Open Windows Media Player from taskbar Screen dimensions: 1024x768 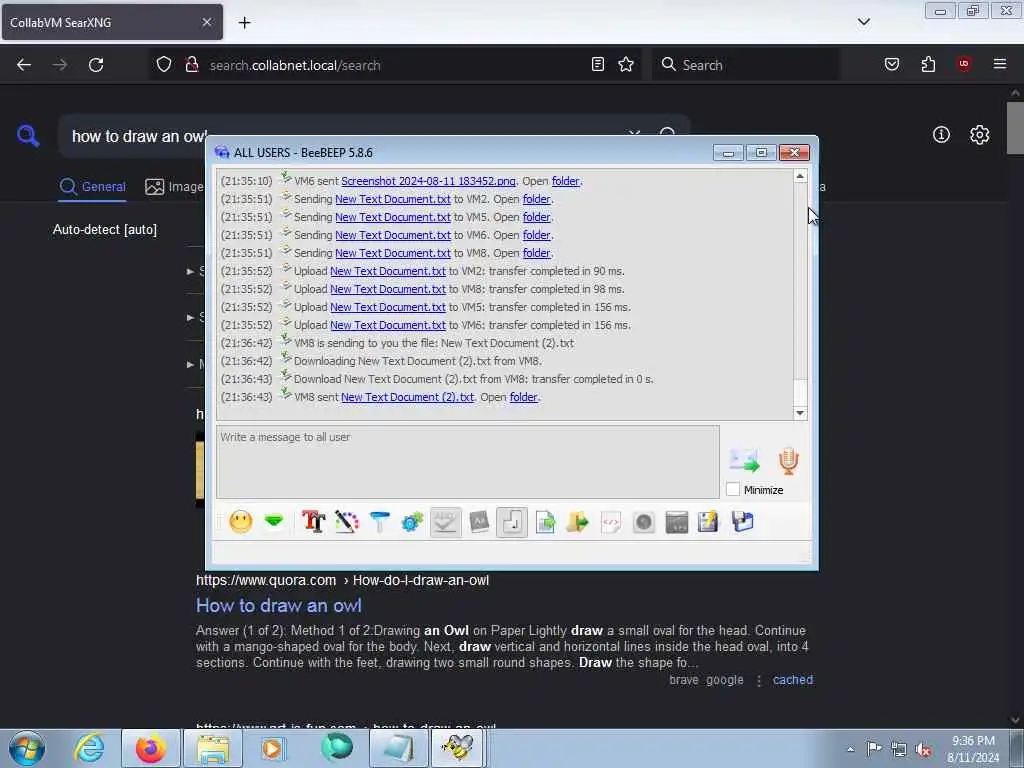[x=272, y=748]
